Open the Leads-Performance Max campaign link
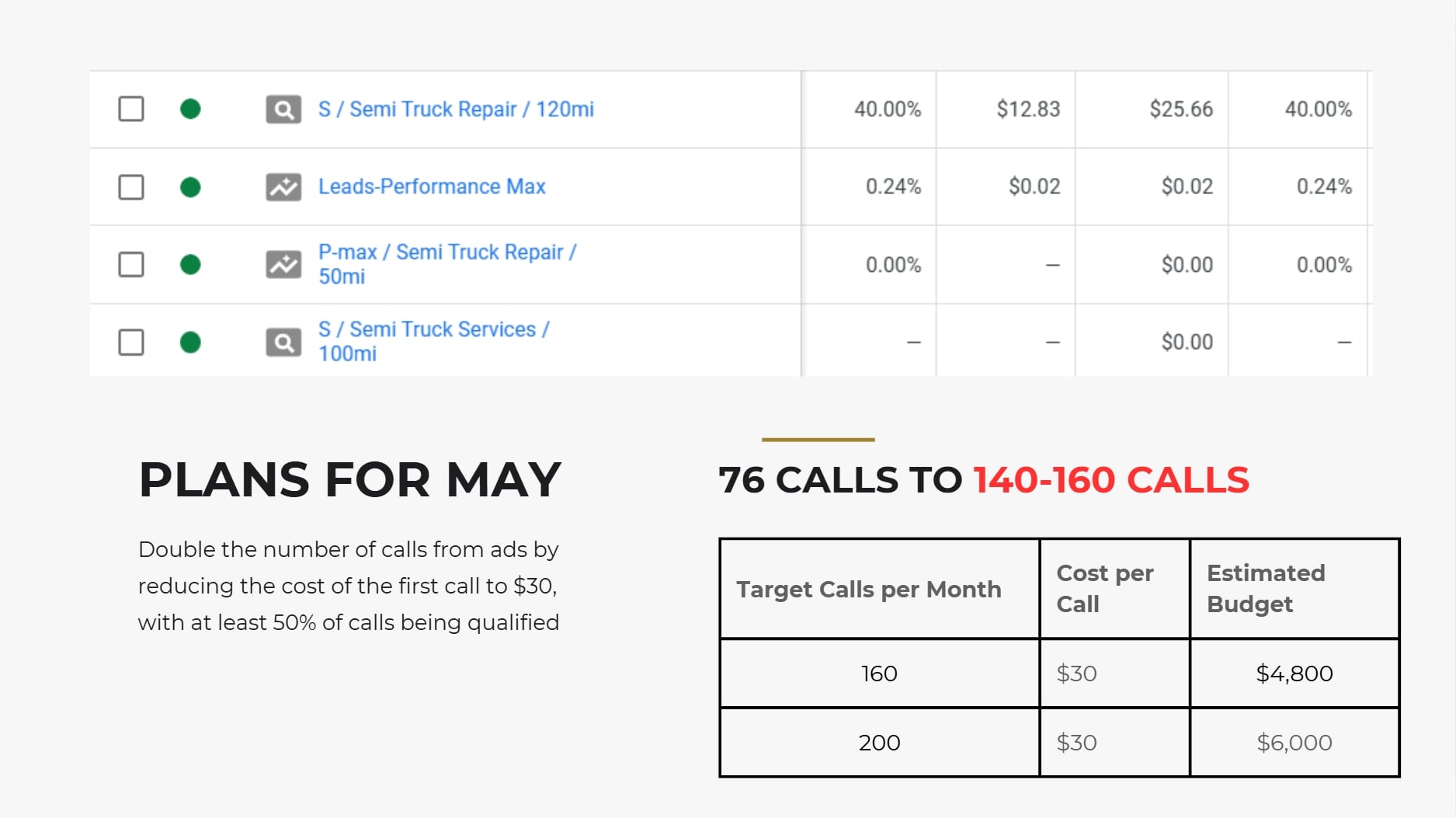Image resolution: width=1456 pixels, height=818 pixels. pyautogui.click(x=432, y=187)
